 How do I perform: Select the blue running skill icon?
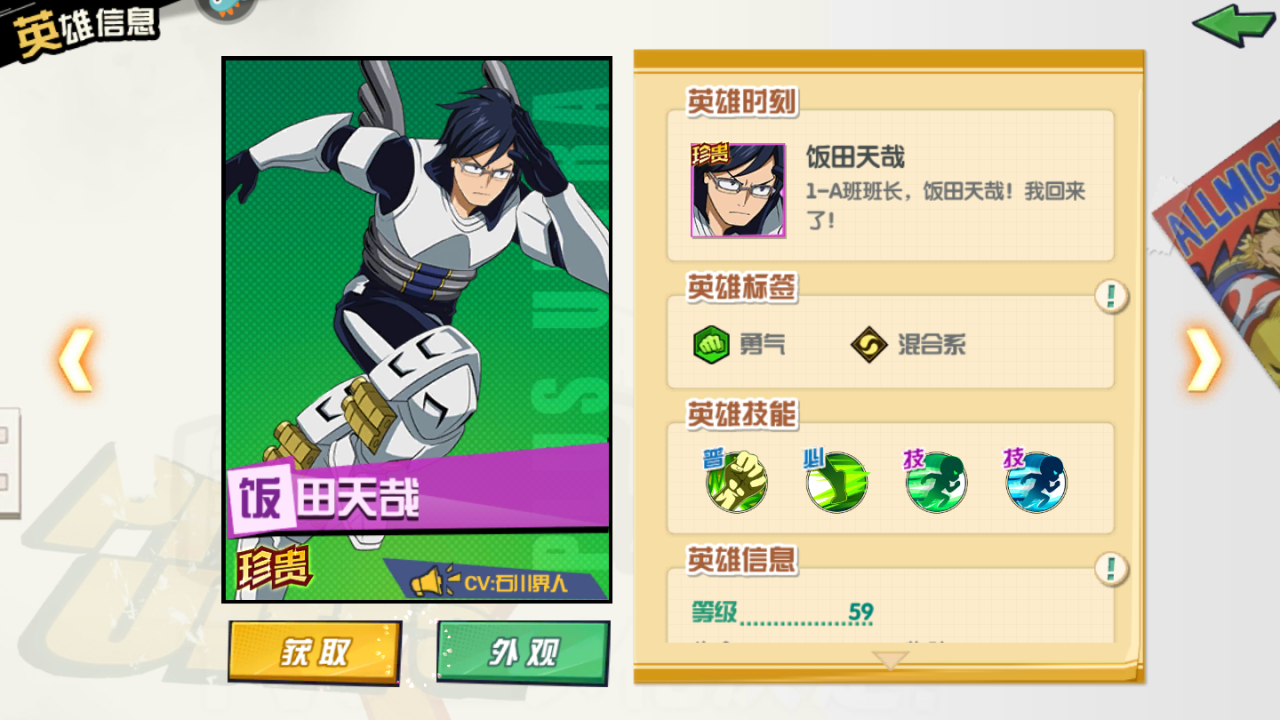coord(1036,481)
